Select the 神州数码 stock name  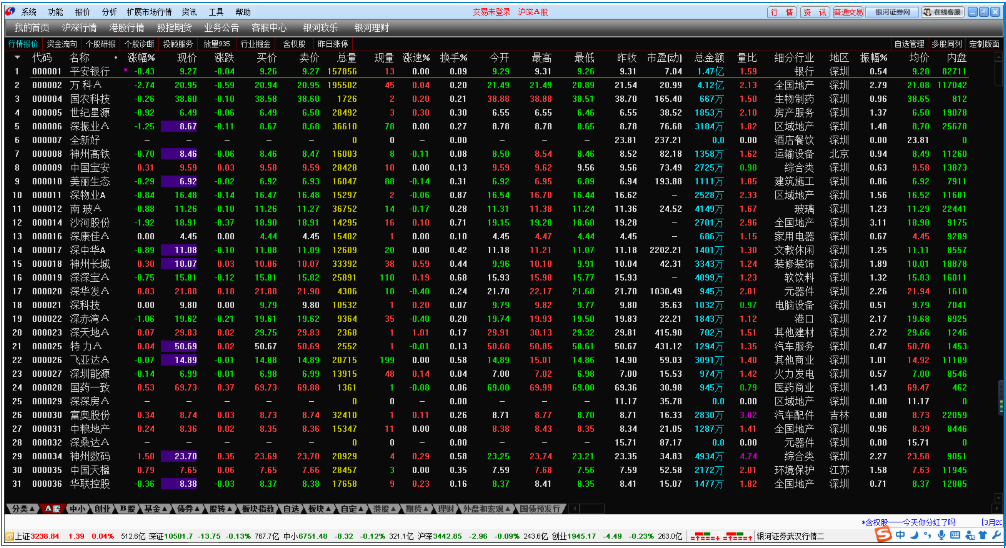tap(89, 455)
